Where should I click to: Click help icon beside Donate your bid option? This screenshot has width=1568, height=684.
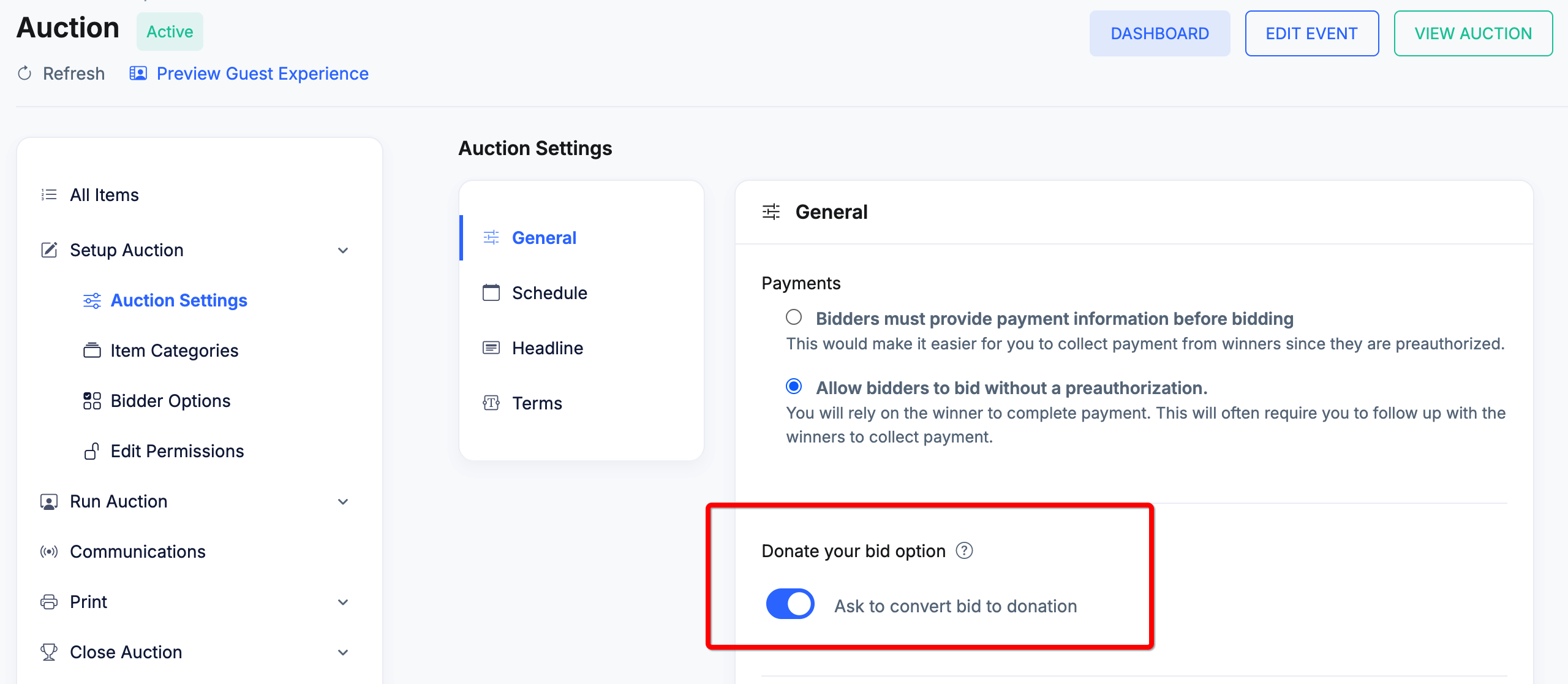click(964, 550)
